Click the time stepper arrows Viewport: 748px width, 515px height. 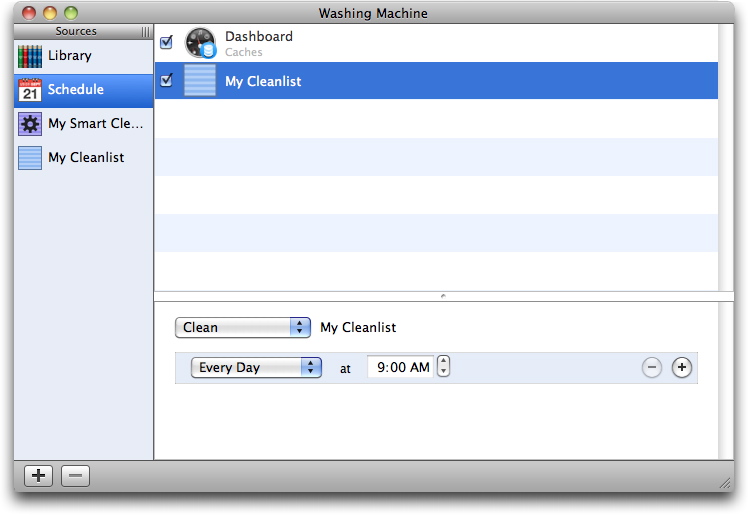[x=444, y=366]
